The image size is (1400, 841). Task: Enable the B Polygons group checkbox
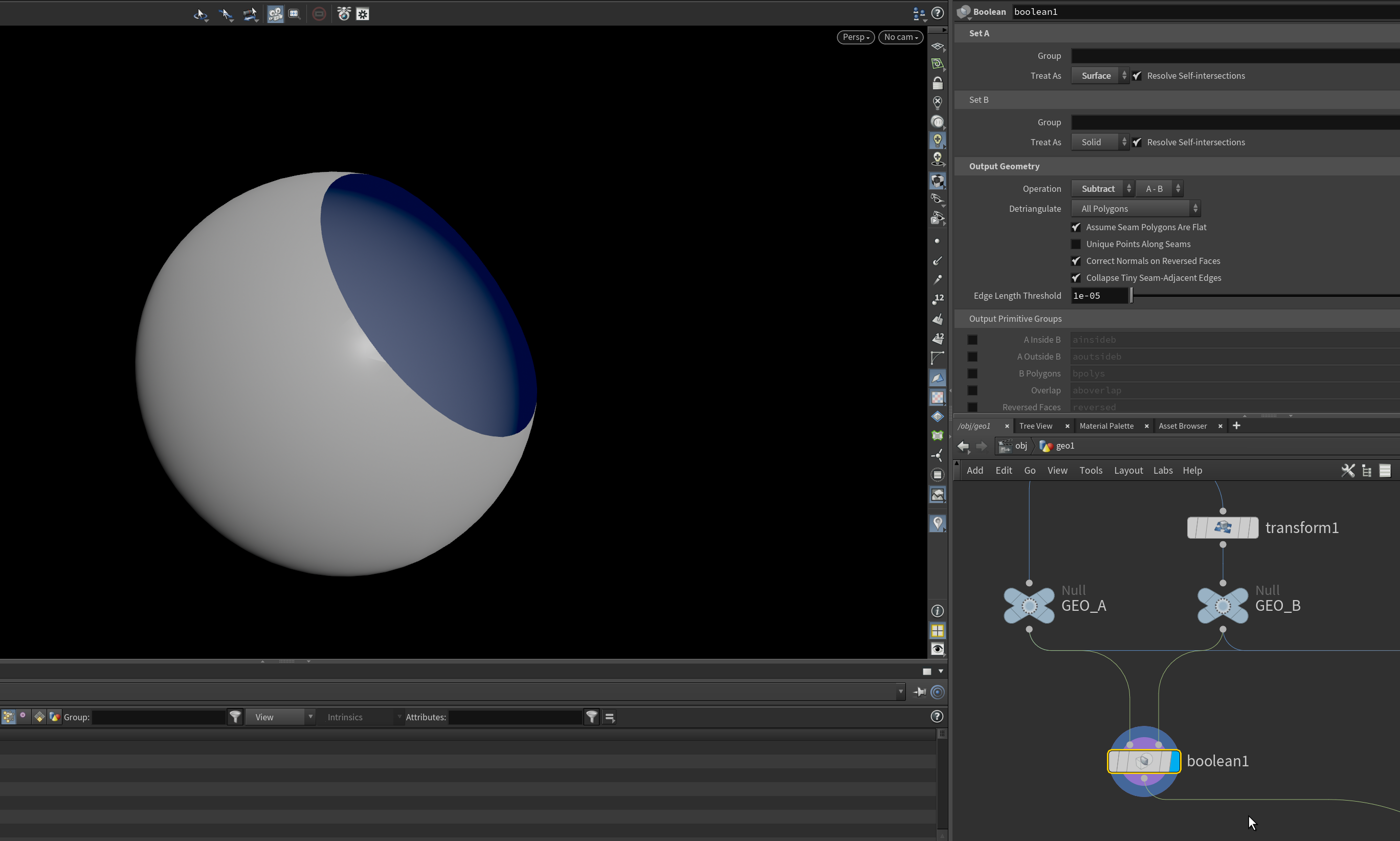[972, 373]
